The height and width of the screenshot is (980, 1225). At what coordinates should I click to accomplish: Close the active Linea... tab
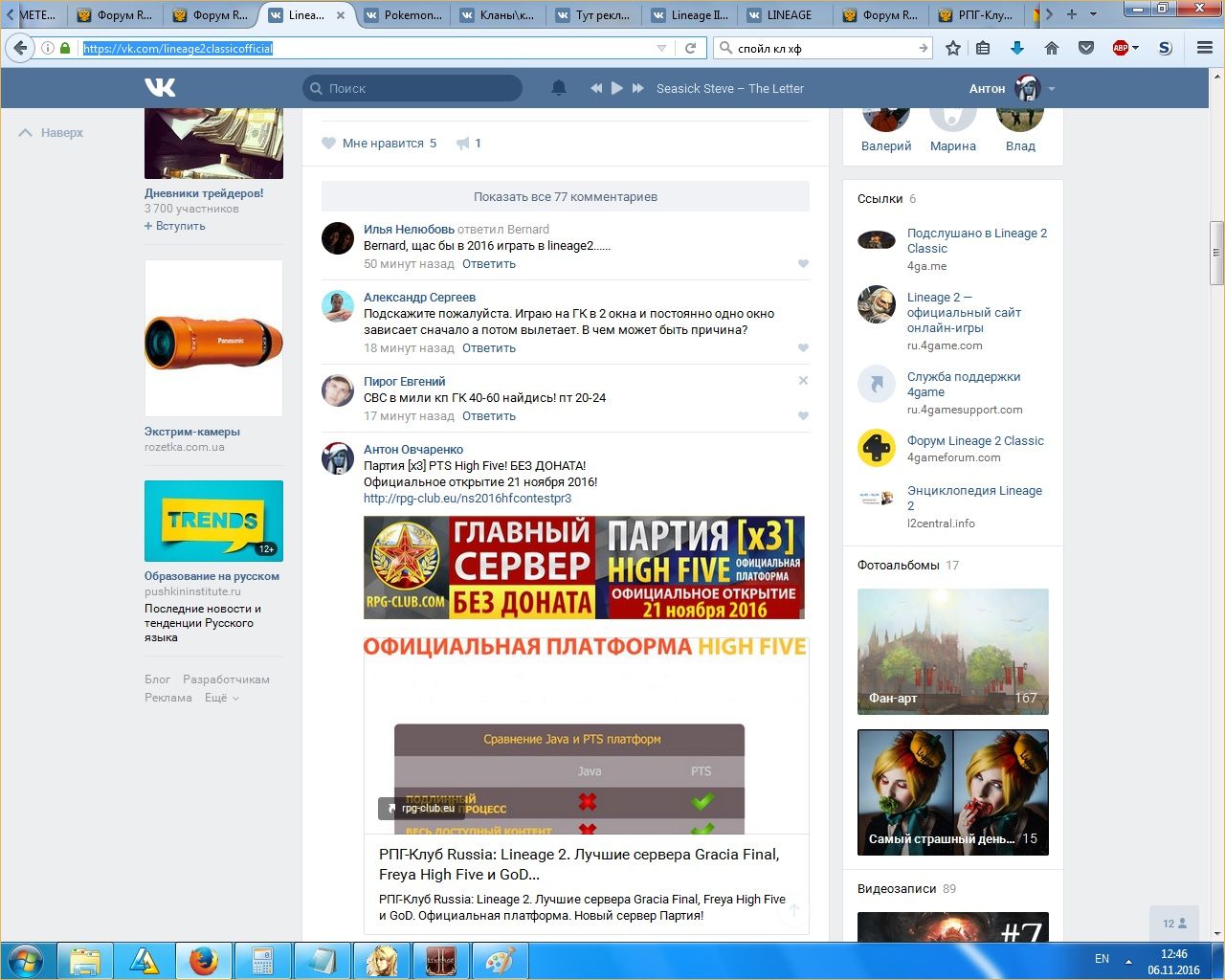340,15
